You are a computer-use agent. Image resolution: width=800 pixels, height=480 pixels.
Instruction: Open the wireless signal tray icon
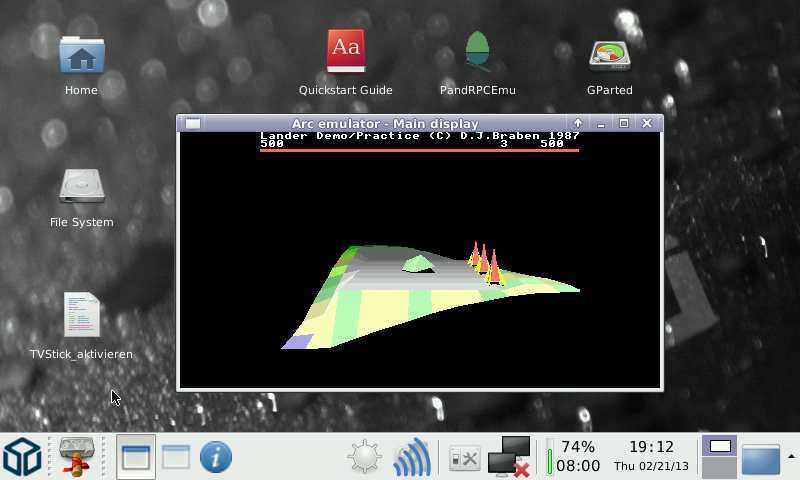tap(411, 457)
